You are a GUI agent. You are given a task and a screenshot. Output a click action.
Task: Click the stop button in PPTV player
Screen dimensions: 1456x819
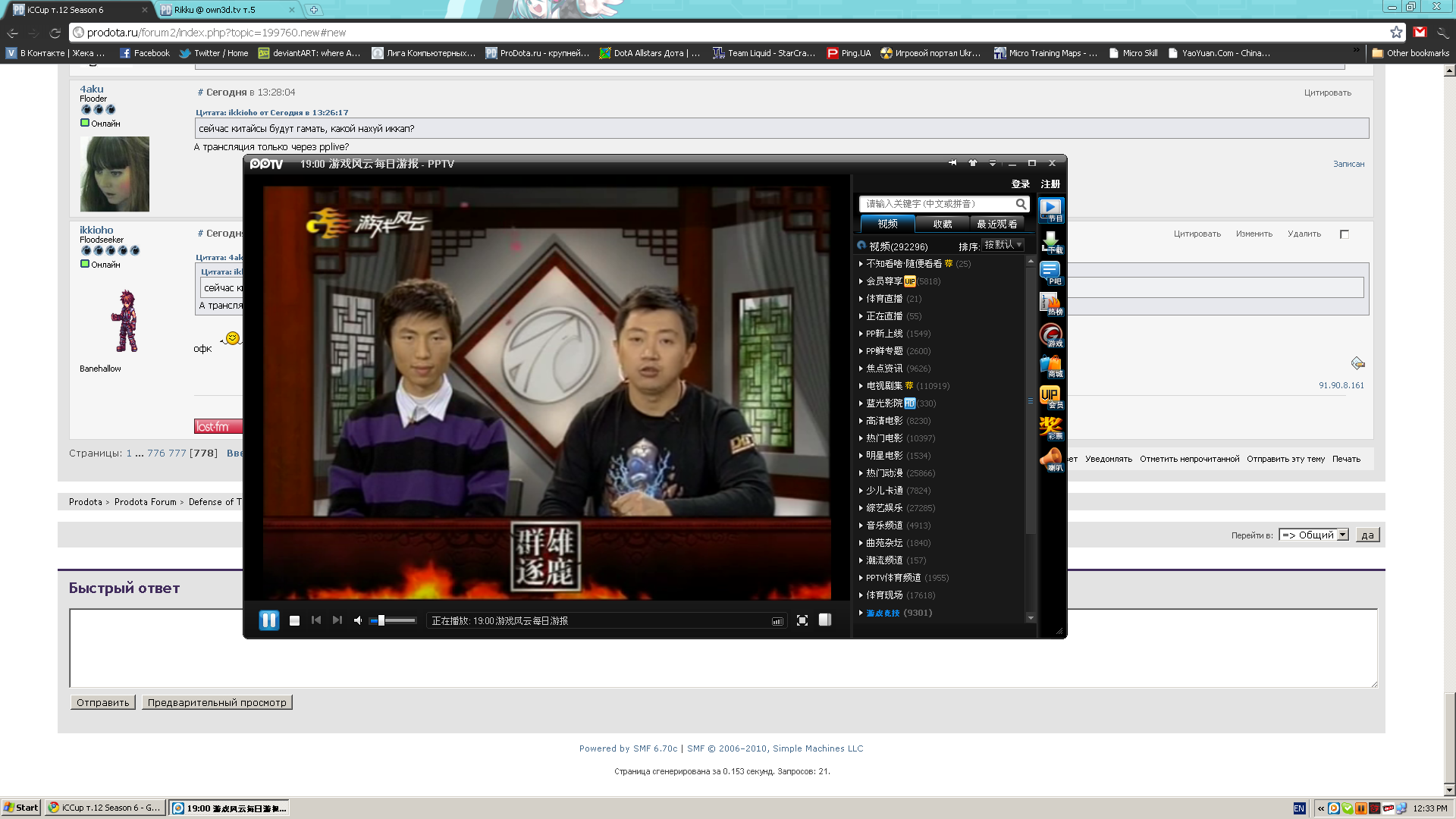tap(294, 620)
